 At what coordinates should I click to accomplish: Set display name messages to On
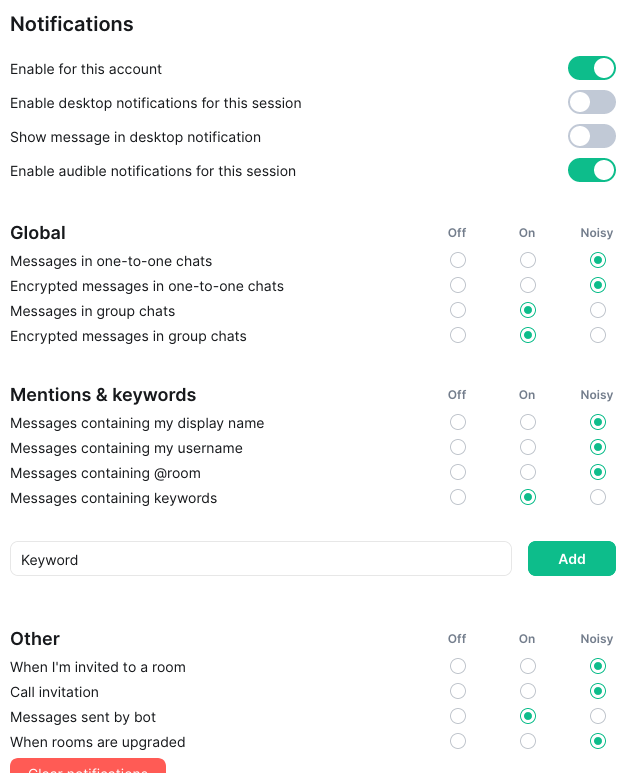(528, 422)
